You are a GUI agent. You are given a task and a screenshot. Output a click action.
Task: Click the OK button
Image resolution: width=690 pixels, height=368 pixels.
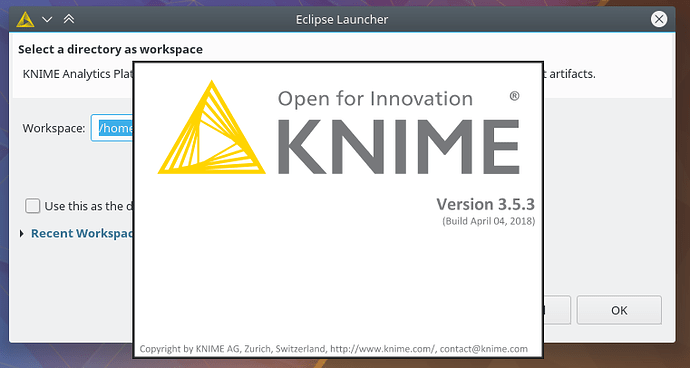click(619, 310)
